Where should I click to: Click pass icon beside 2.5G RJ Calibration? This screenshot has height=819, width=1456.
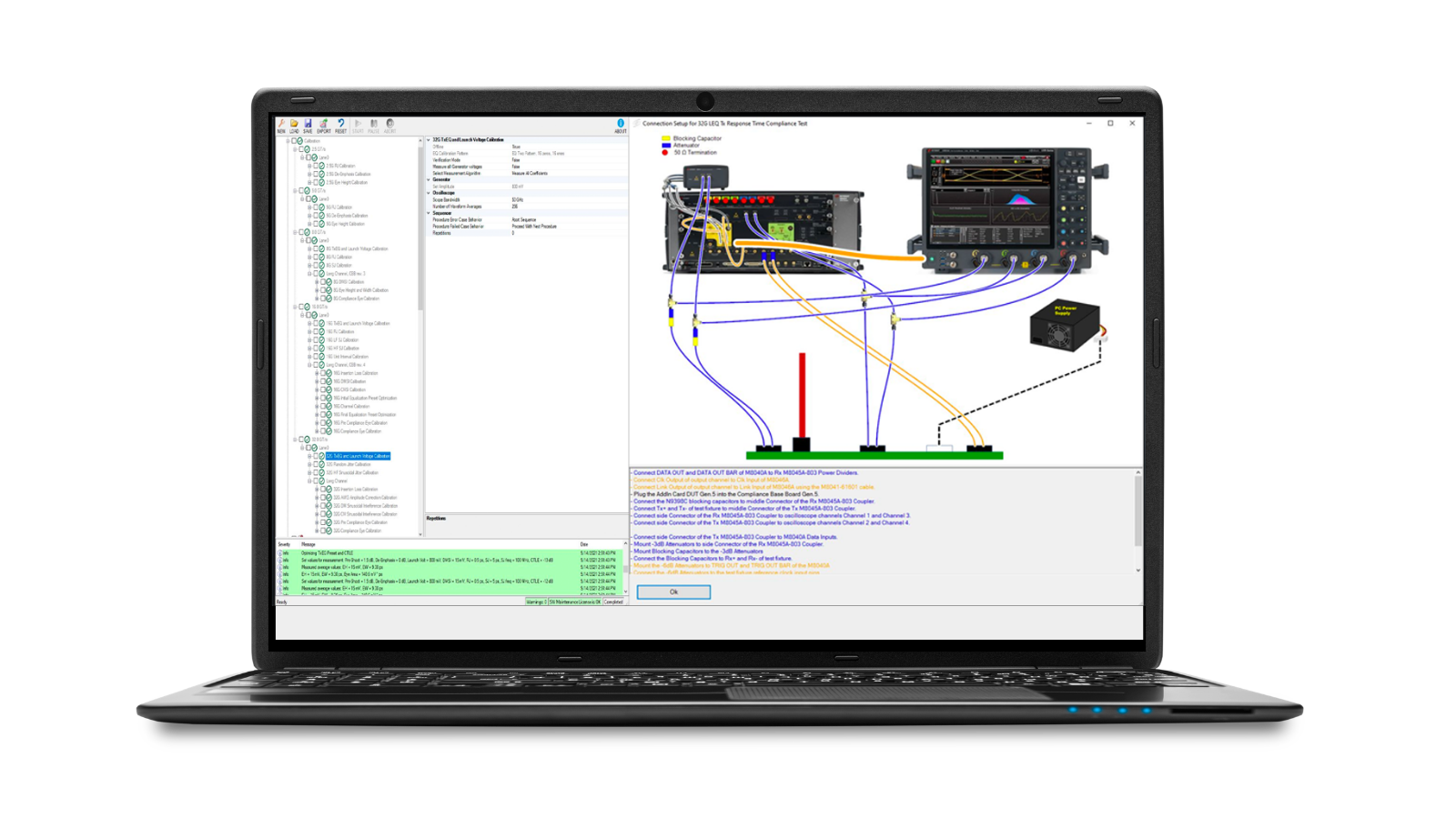point(321,166)
